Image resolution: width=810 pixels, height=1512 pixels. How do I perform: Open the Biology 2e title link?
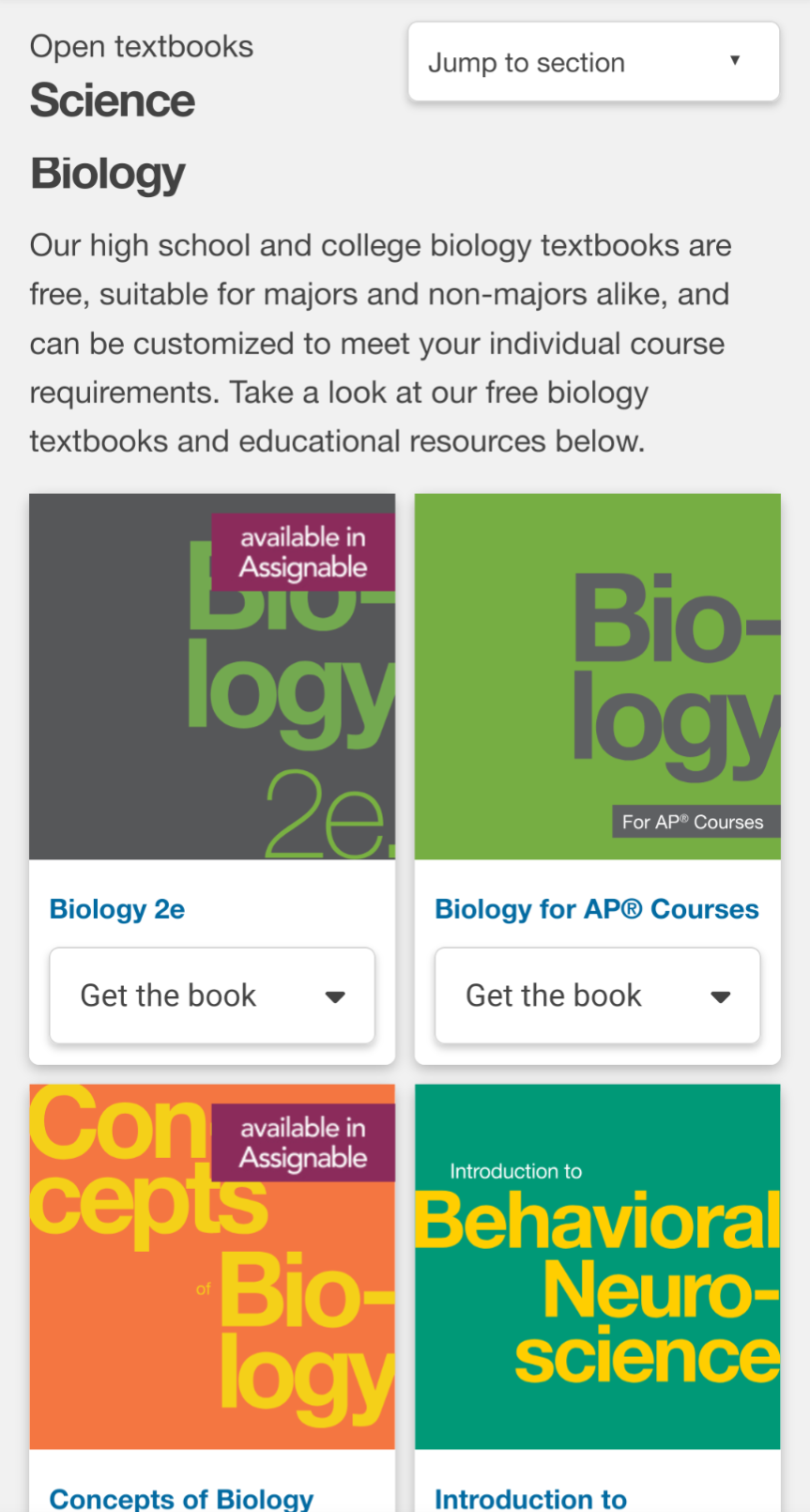117,909
